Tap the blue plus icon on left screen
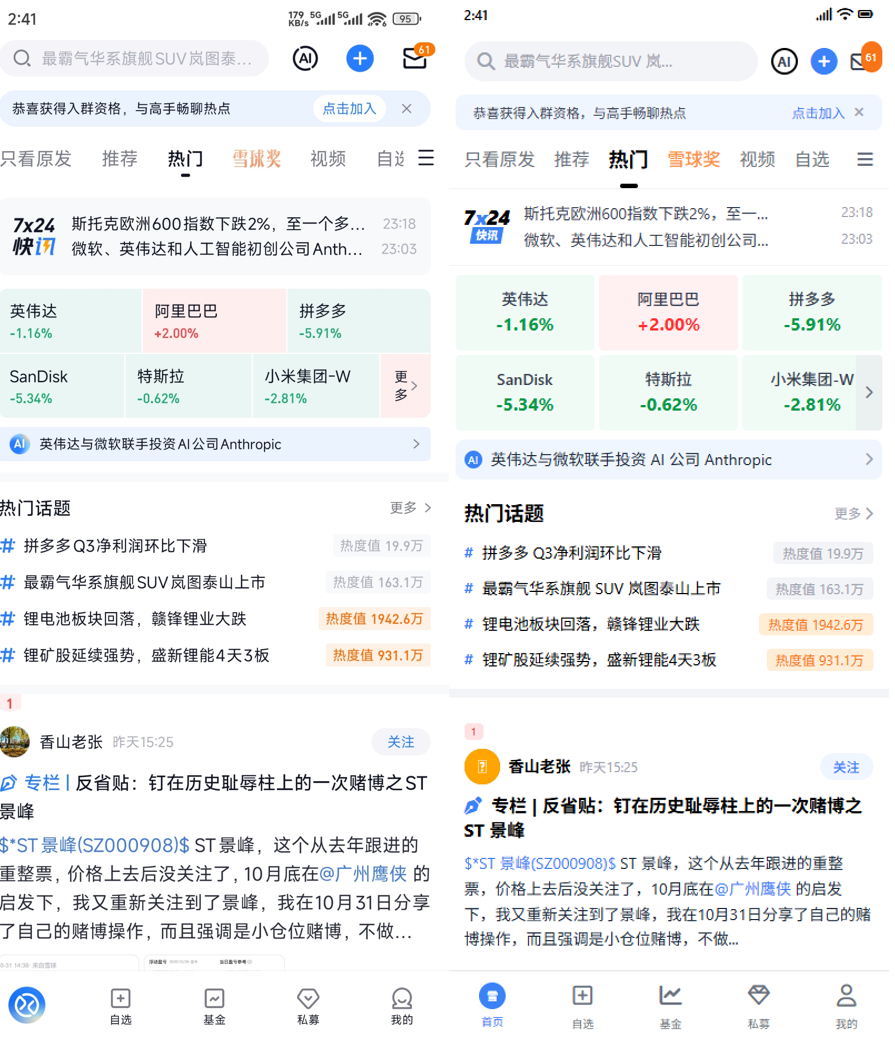 tap(360, 58)
